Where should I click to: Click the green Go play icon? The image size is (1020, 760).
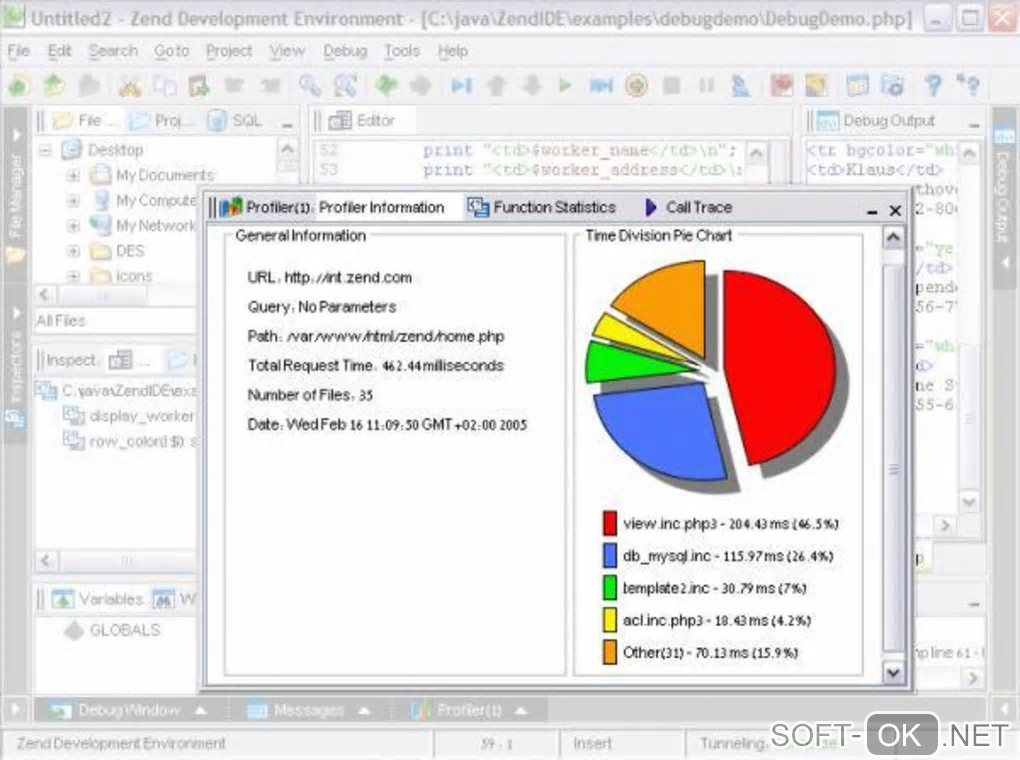565,85
